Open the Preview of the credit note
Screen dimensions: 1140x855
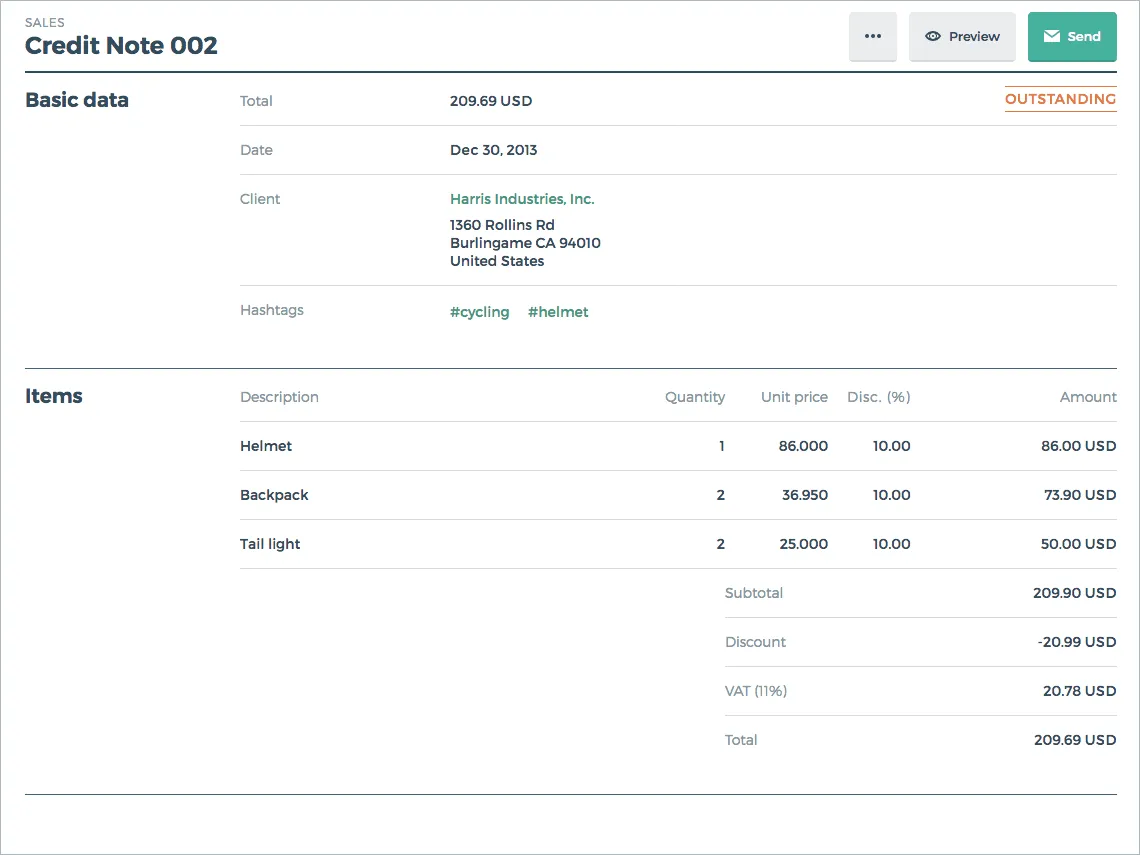pyautogui.click(x=962, y=36)
